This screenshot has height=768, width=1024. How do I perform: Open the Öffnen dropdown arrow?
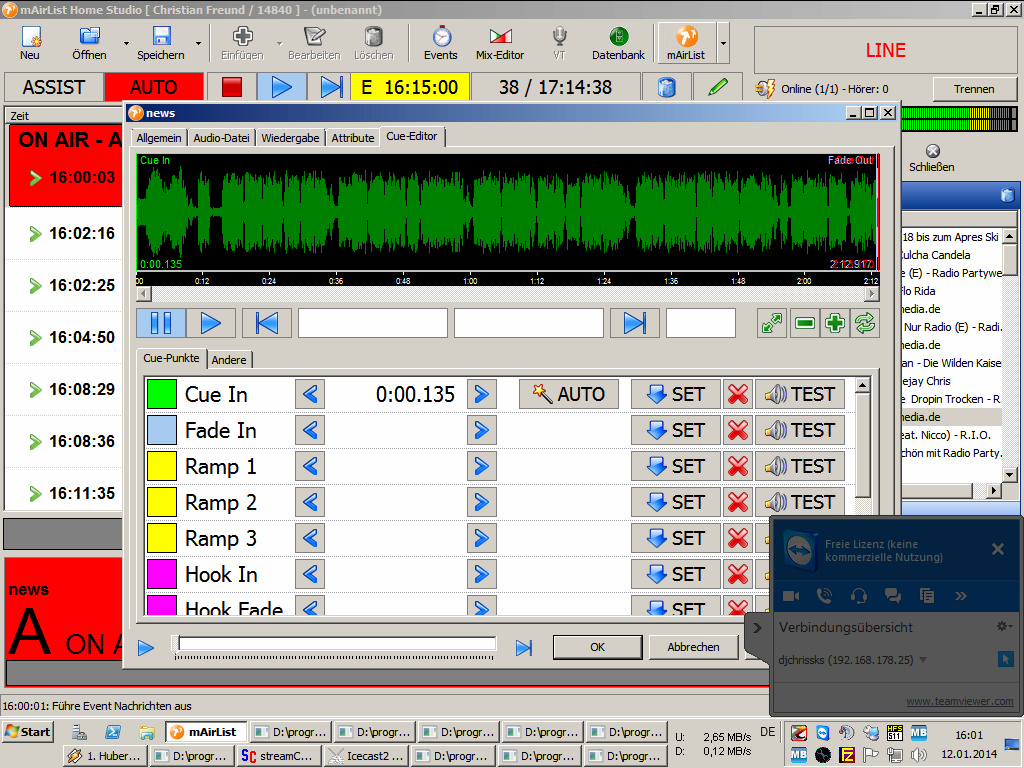pyautogui.click(x=126, y=44)
